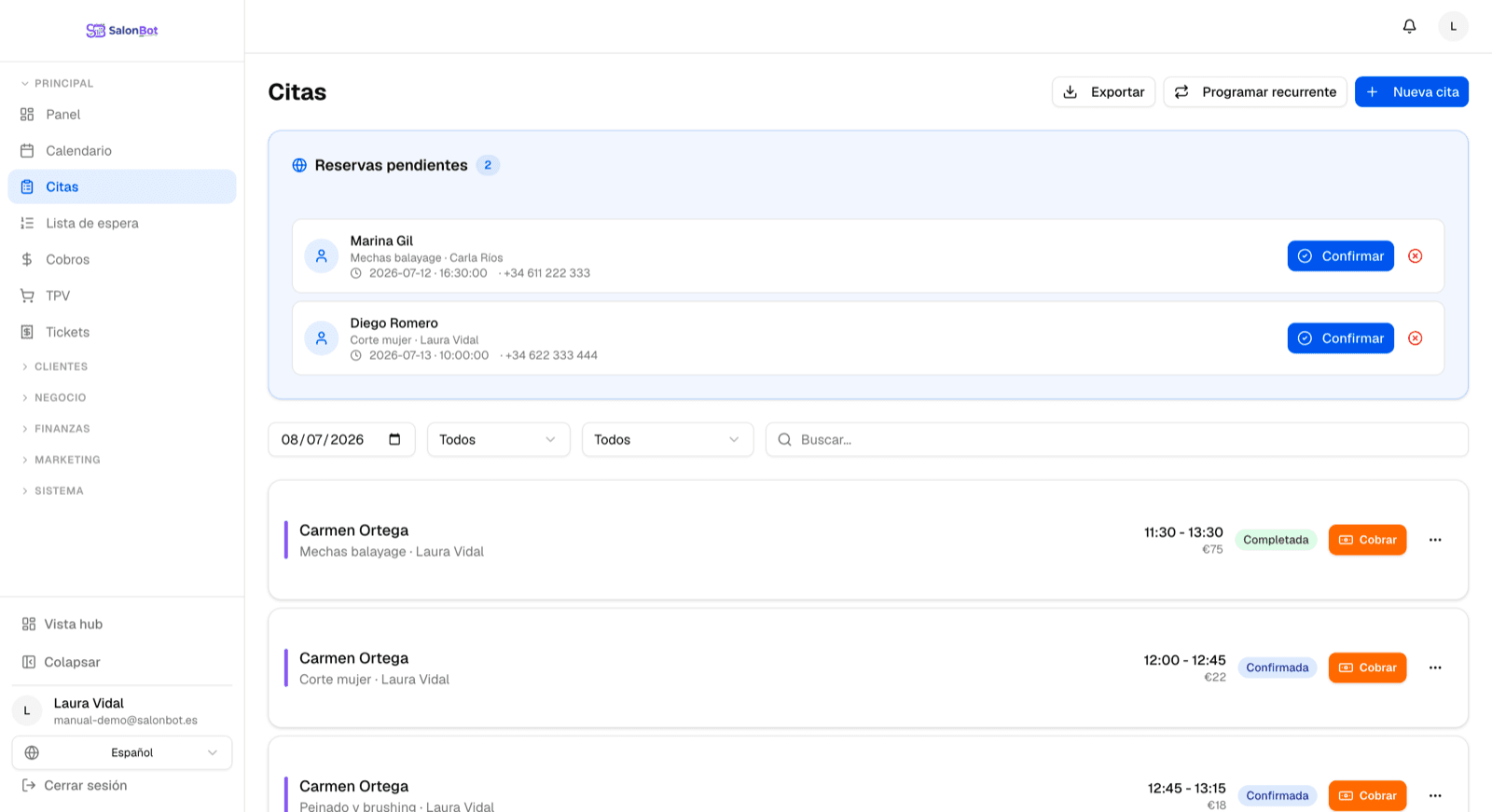Image resolution: width=1492 pixels, height=812 pixels.
Task: Select Citas in the sidebar
Action: pos(122,187)
